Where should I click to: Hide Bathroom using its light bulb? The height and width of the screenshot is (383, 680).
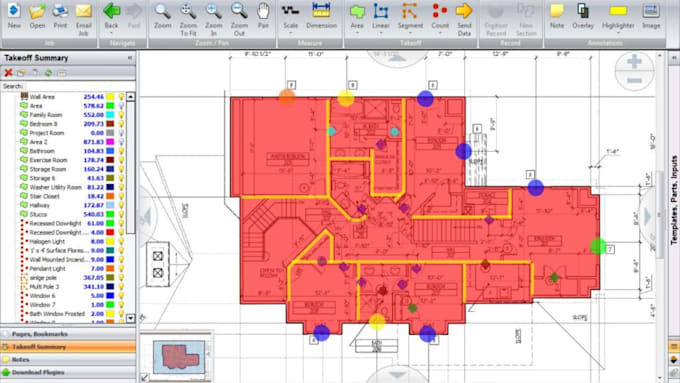[x=121, y=151]
